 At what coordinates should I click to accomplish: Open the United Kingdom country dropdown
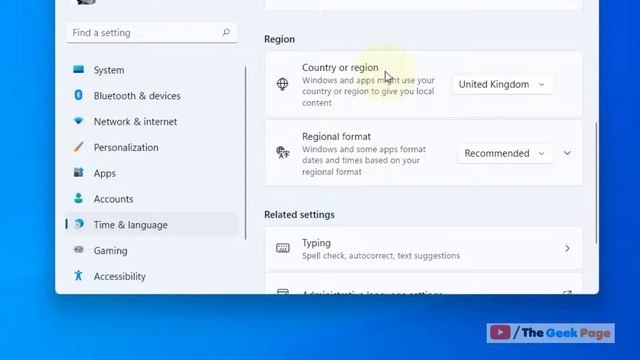(x=502, y=84)
